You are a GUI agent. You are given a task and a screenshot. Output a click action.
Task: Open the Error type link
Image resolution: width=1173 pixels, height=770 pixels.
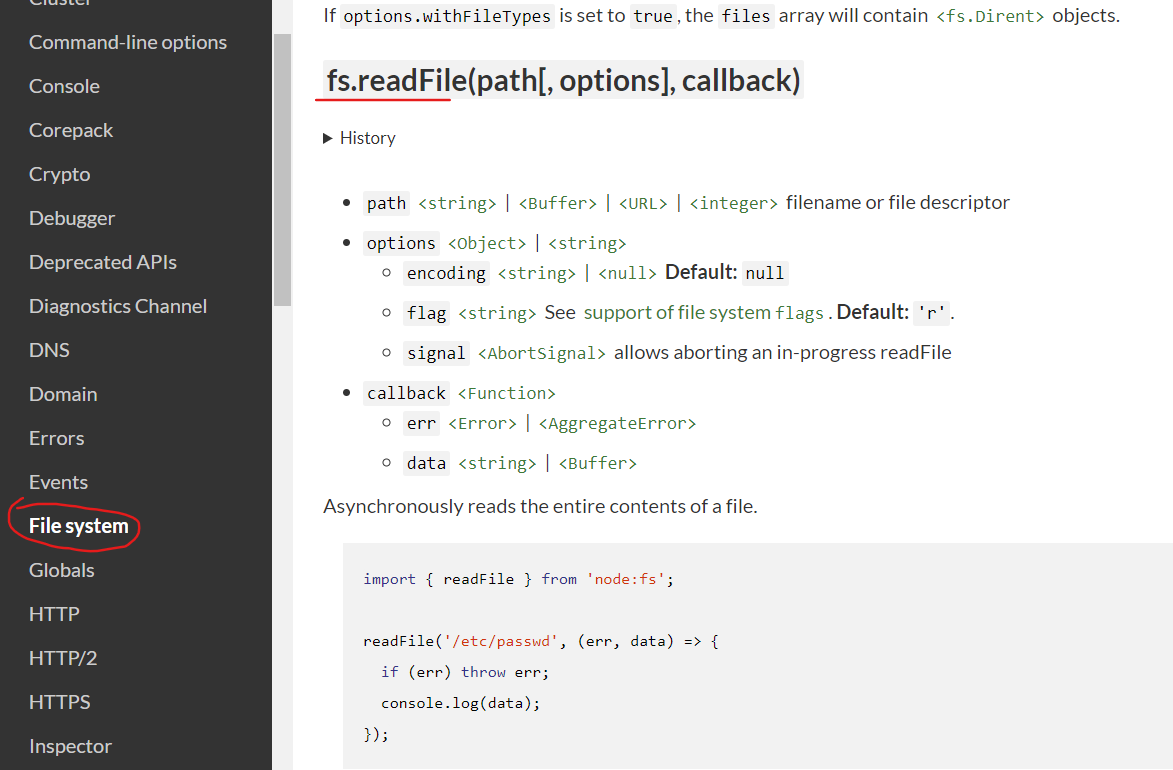click(x=483, y=424)
